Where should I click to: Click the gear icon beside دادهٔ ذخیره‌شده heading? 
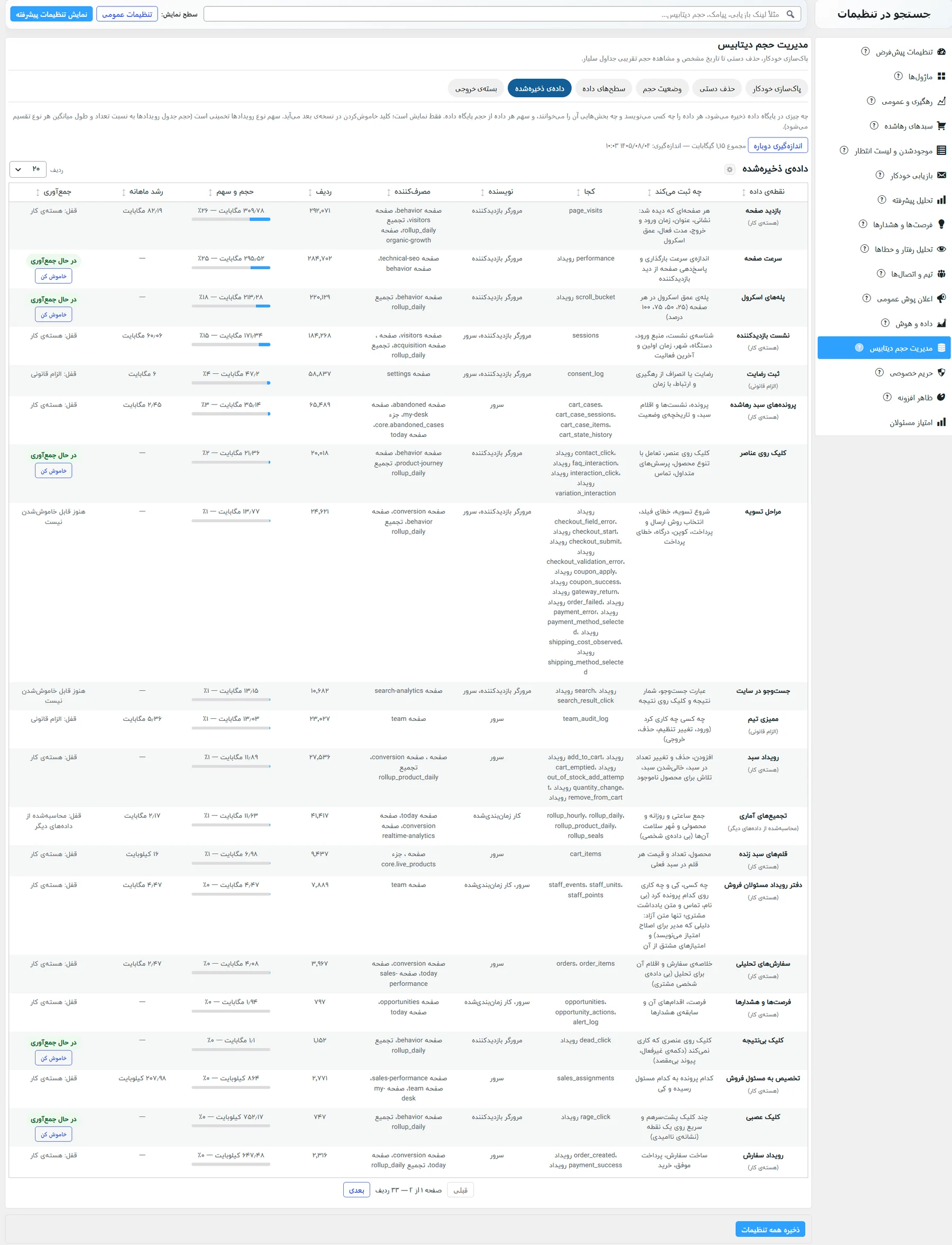(x=729, y=169)
